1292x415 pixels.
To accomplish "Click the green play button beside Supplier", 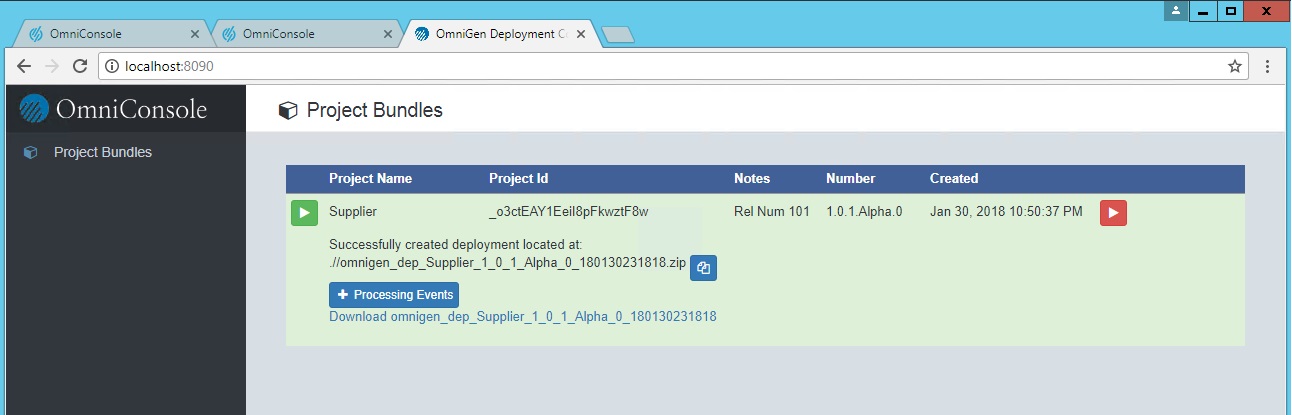I will tap(304, 213).
